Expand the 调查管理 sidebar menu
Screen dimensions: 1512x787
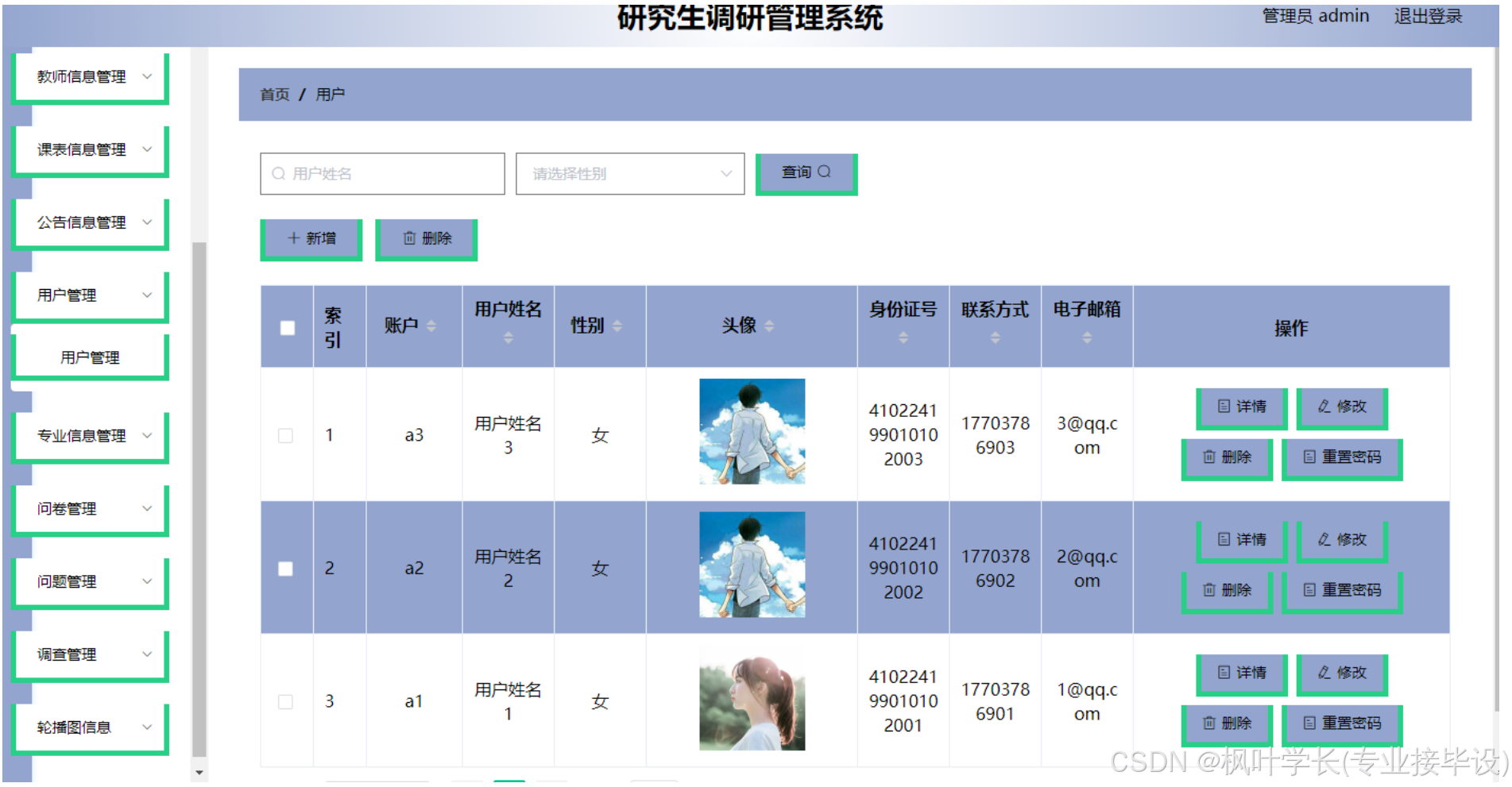[91, 655]
